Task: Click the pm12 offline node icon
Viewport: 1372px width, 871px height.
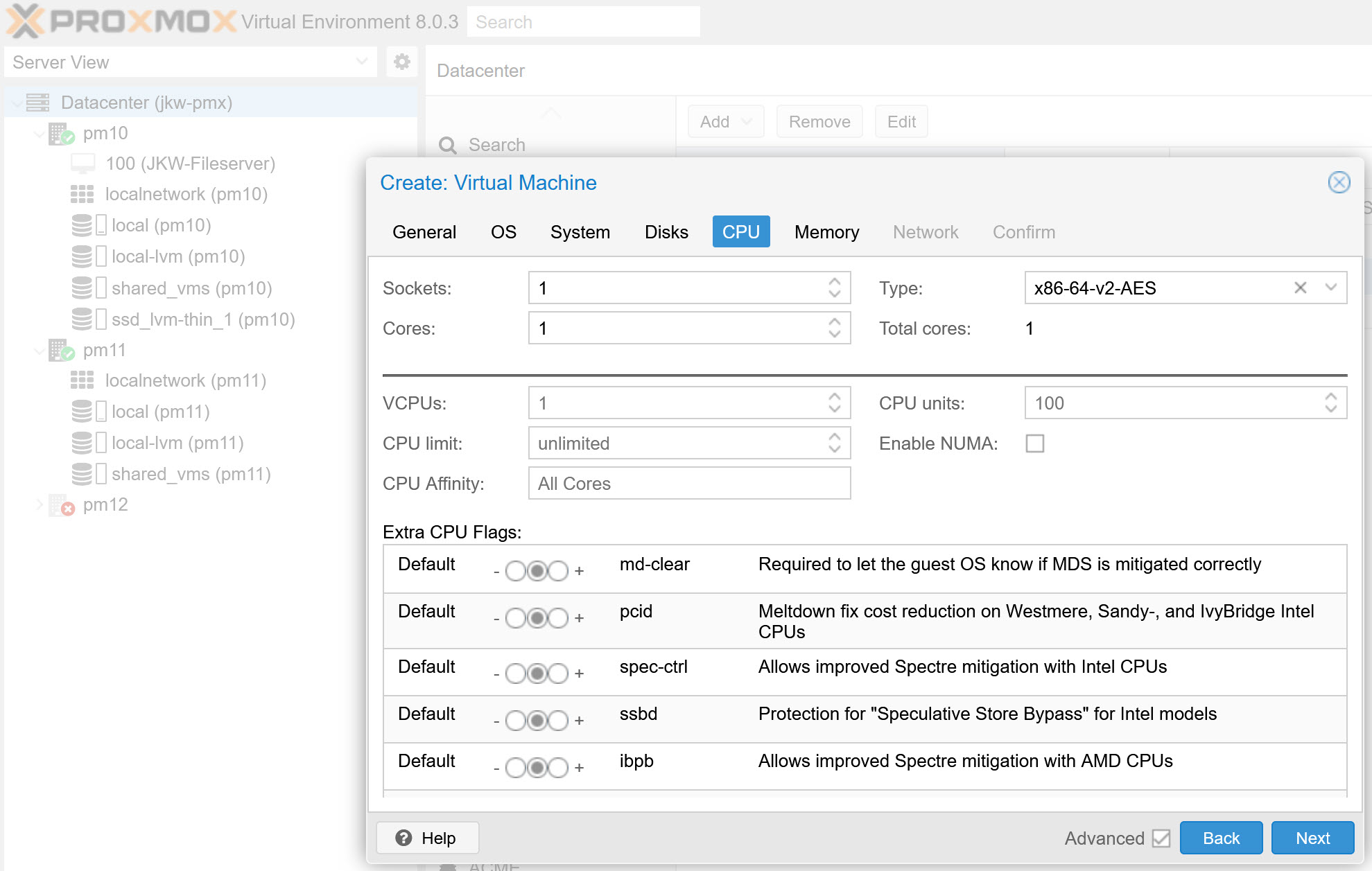Action: (x=61, y=505)
